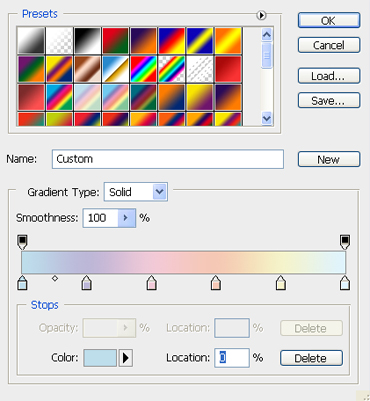
Task: Click the stop Color swatch
Action: coord(100,358)
